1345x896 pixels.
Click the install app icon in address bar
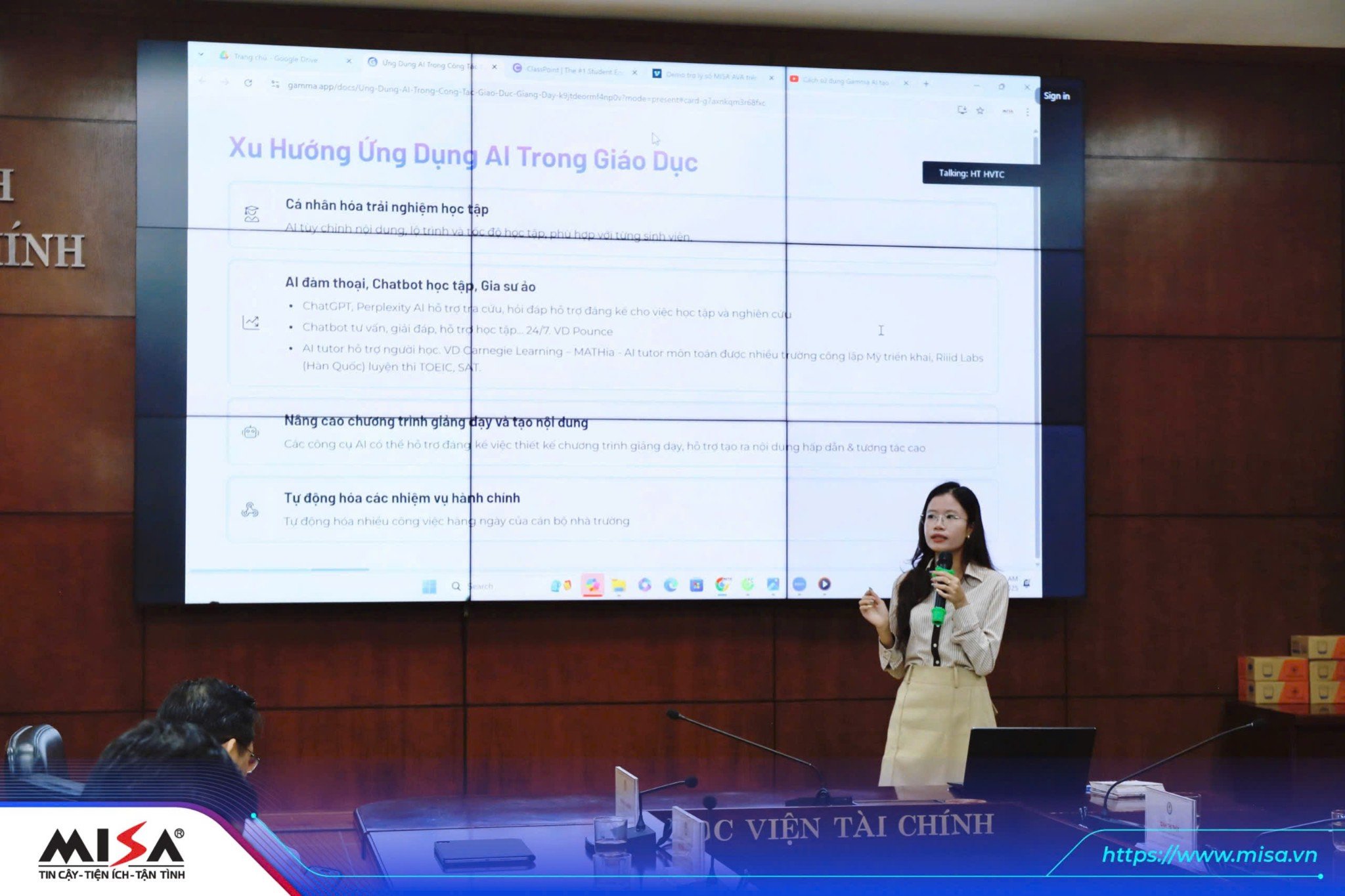[962, 110]
